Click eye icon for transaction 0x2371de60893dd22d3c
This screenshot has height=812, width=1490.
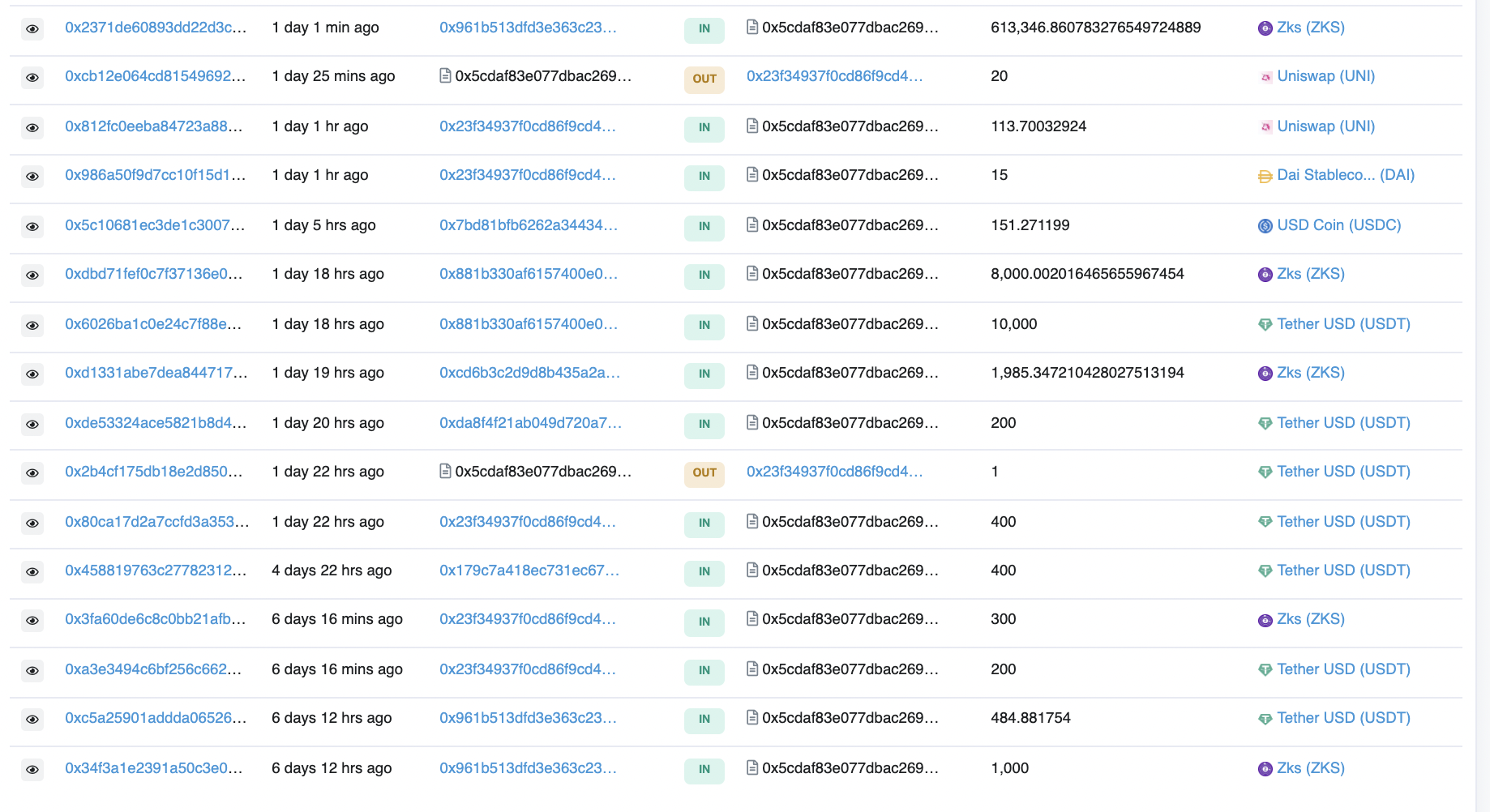[32, 29]
